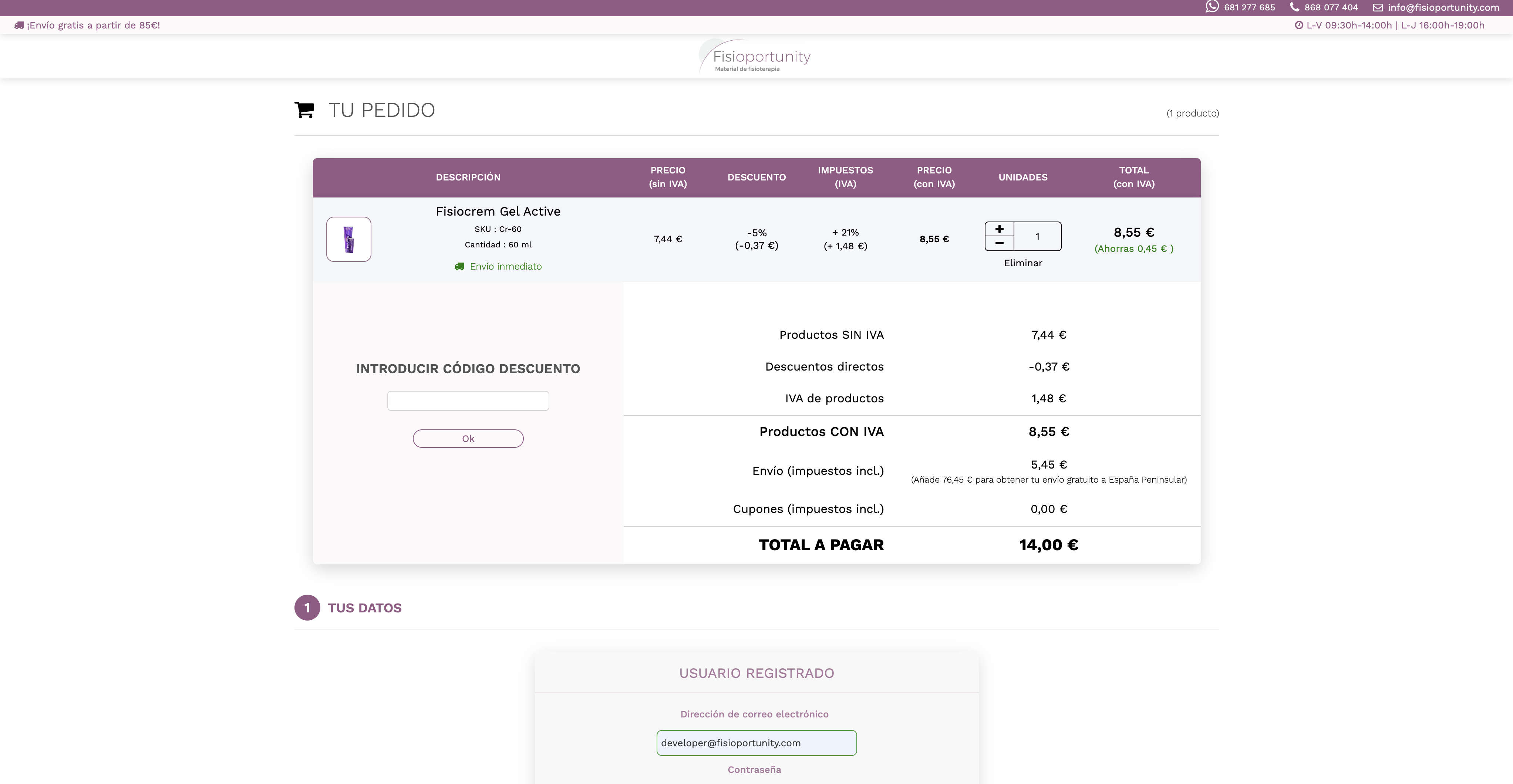The image size is (1513, 784).
Task: Email info@fisioportunity.com link
Action: pyautogui.click(x=1443, y=8)
